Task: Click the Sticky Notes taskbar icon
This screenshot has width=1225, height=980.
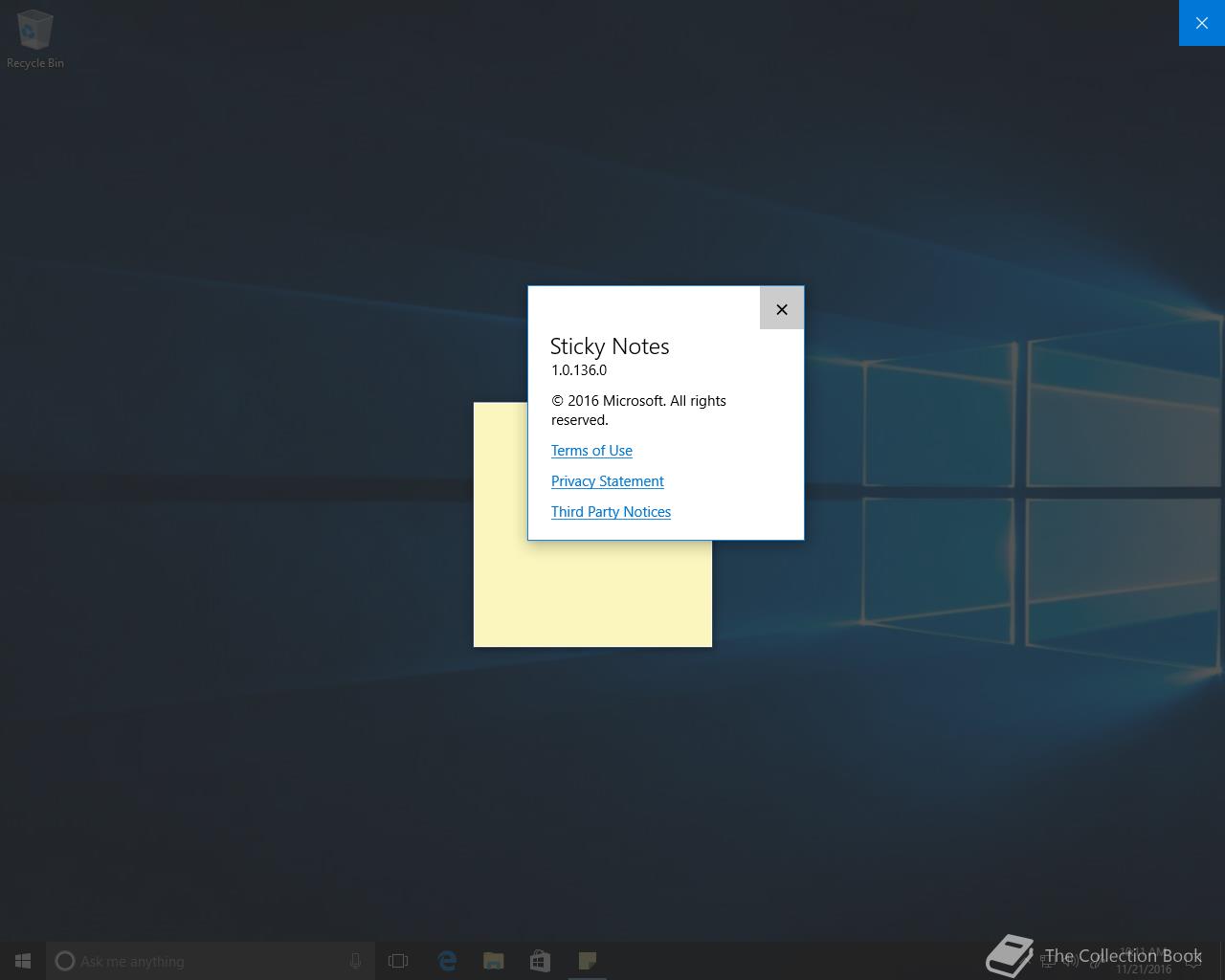Action: pos(587,961)
